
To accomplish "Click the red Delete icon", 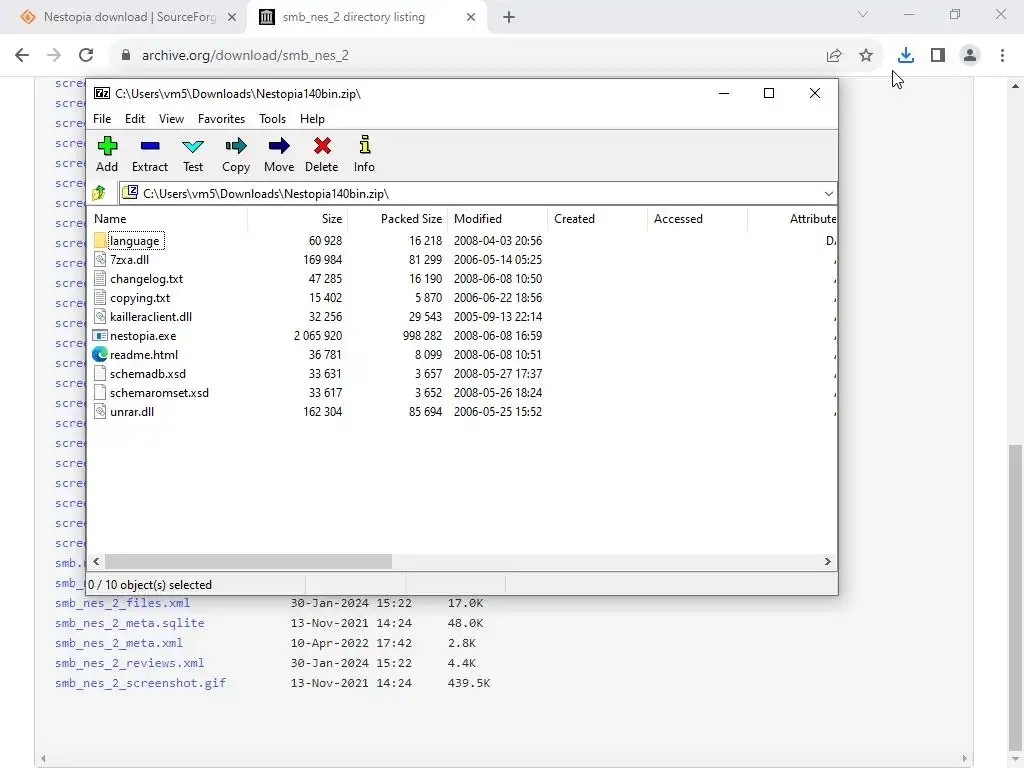I will [322, 146].
